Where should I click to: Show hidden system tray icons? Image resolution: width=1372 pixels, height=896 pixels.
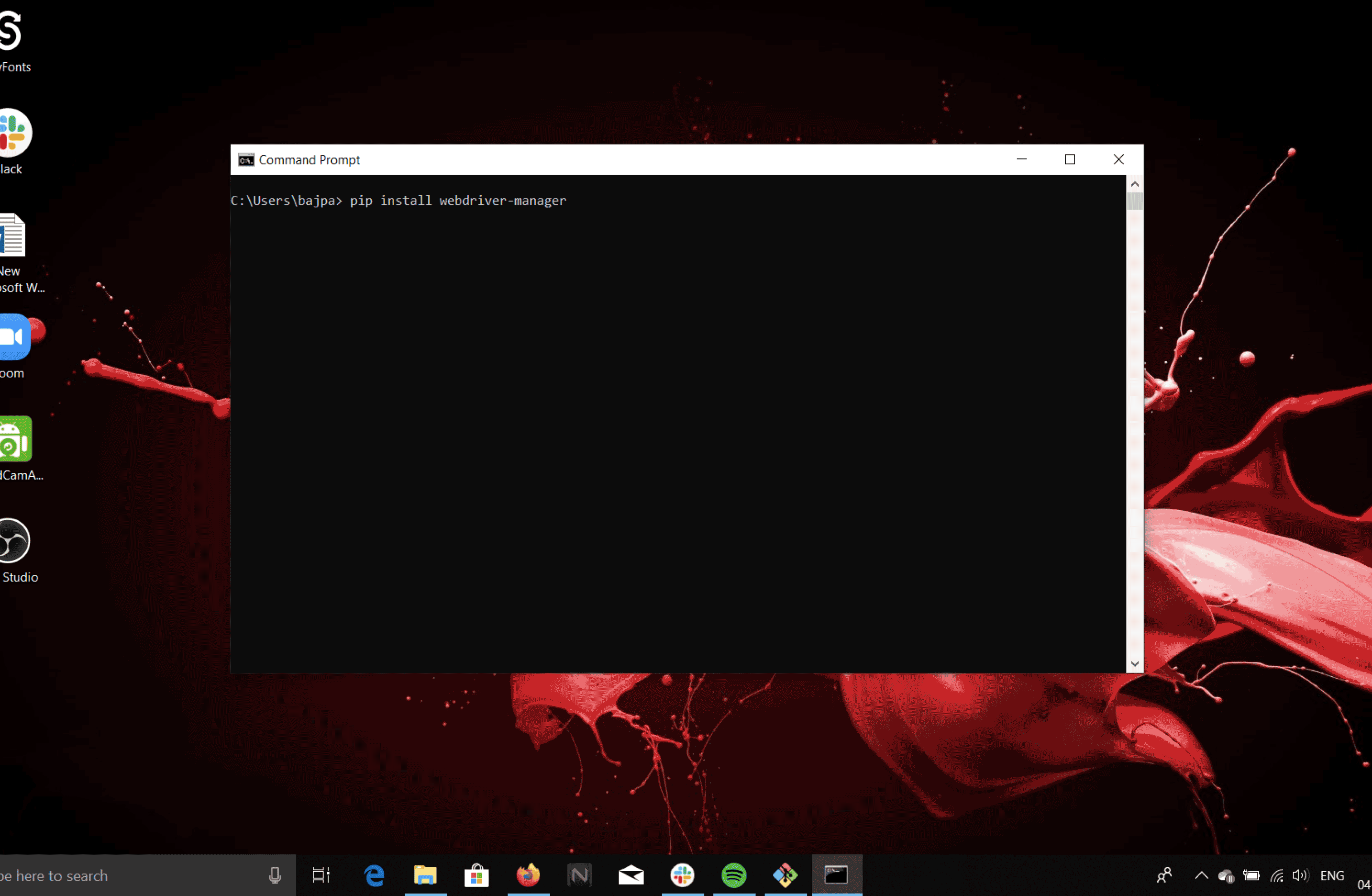point(1201,875)
